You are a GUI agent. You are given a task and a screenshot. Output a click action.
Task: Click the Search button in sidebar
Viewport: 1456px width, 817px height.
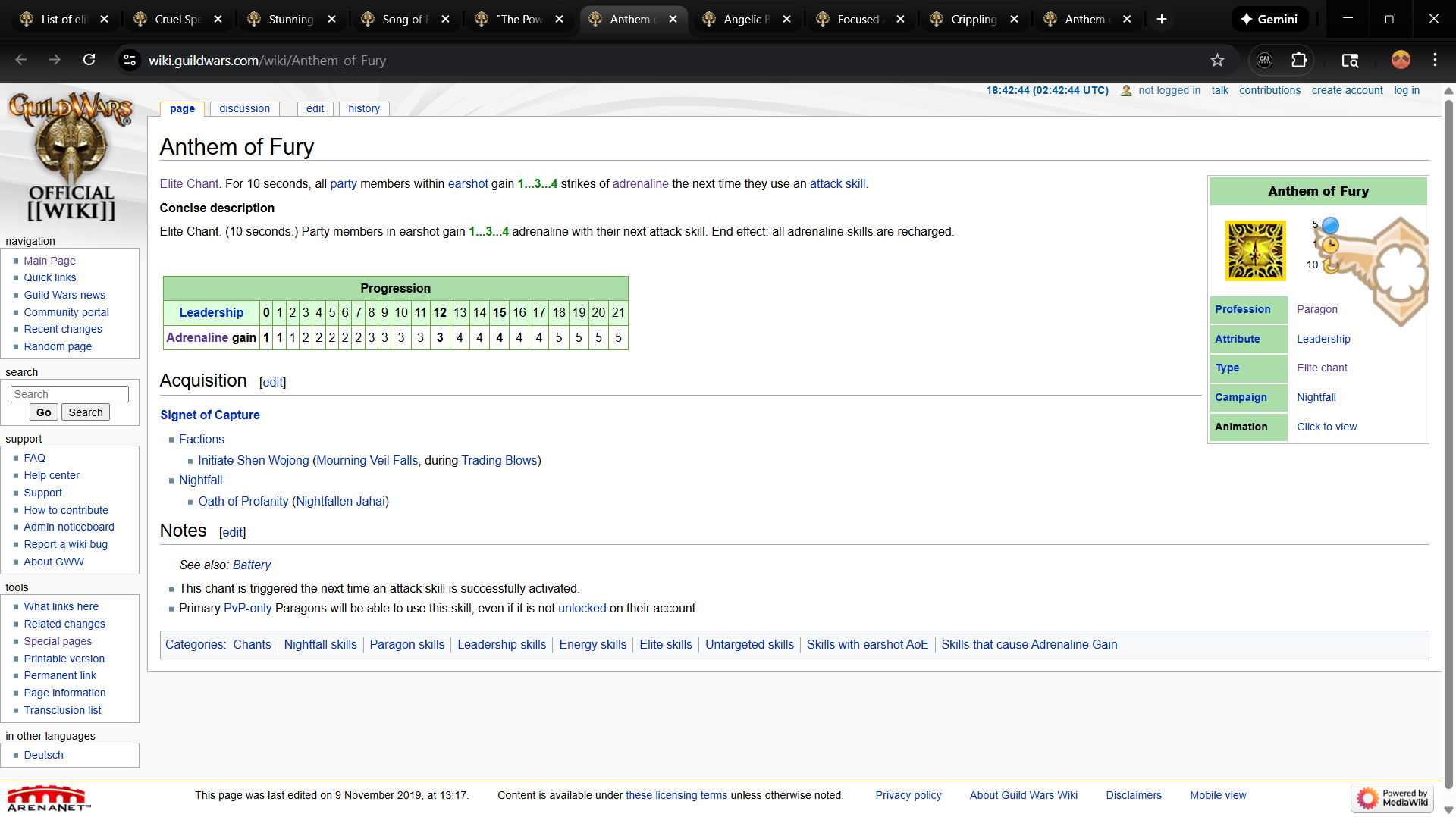point(86,412)
